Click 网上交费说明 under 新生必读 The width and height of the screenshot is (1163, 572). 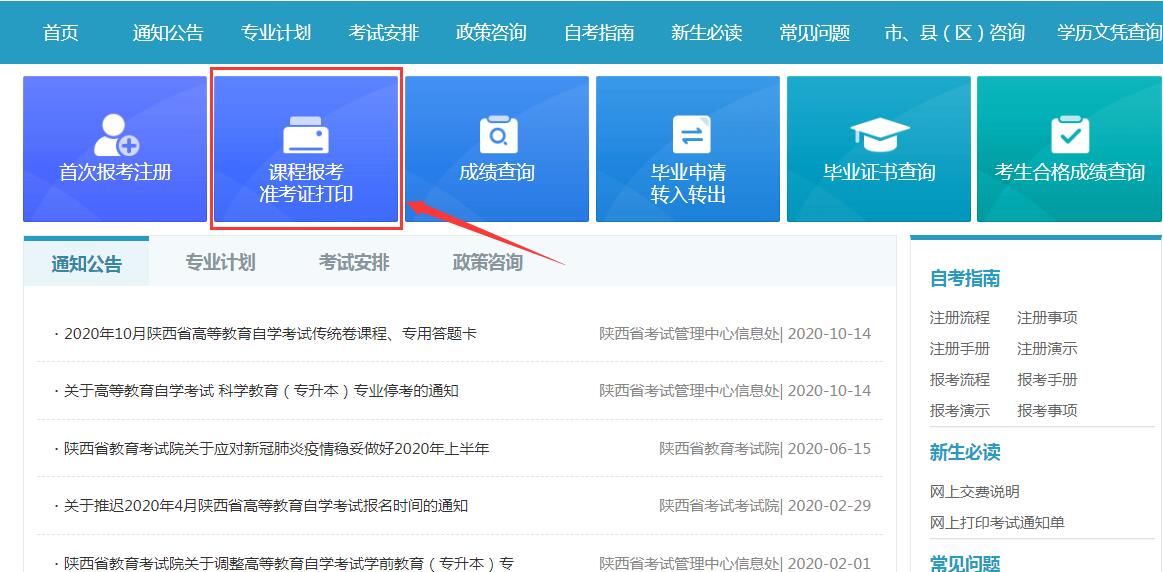974,492
